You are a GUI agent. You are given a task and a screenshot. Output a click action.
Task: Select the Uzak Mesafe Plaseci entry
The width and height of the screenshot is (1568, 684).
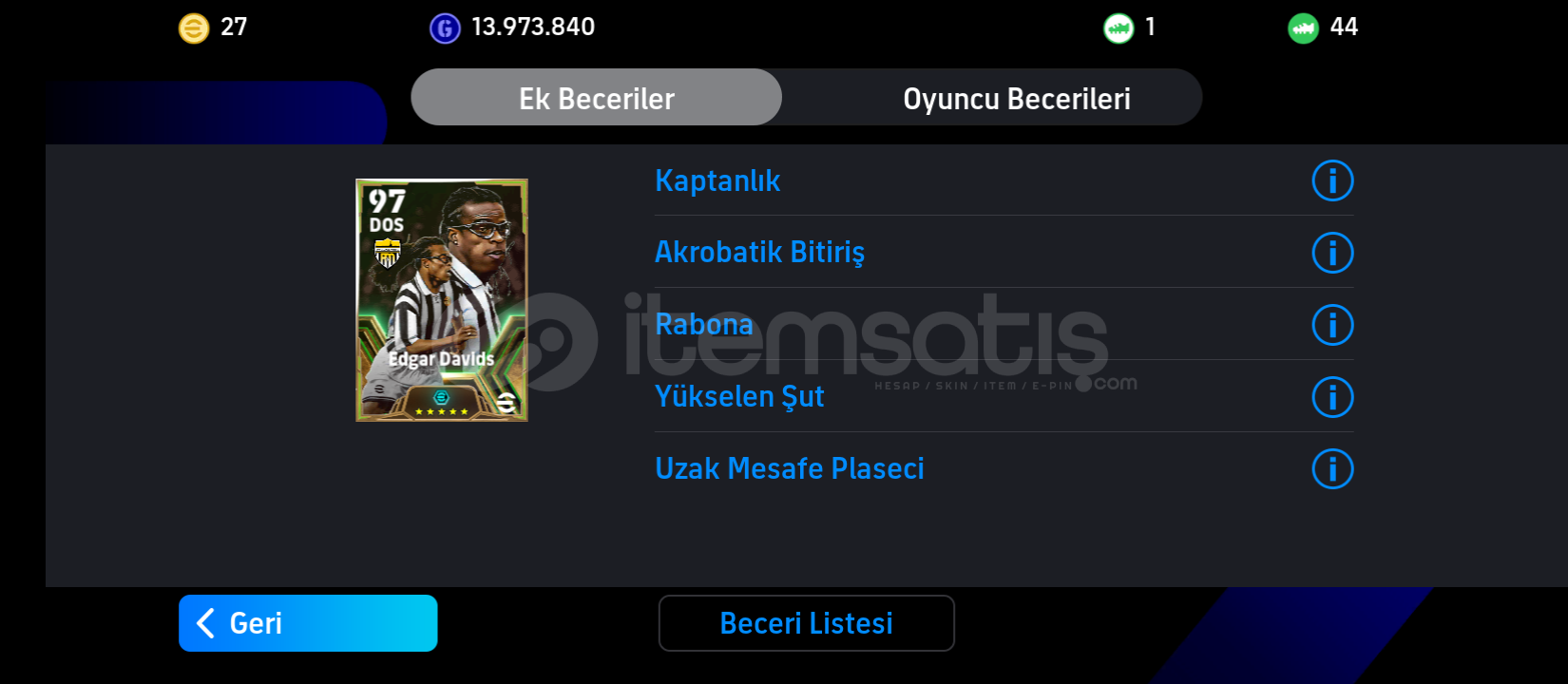(x=1004, y=469)
